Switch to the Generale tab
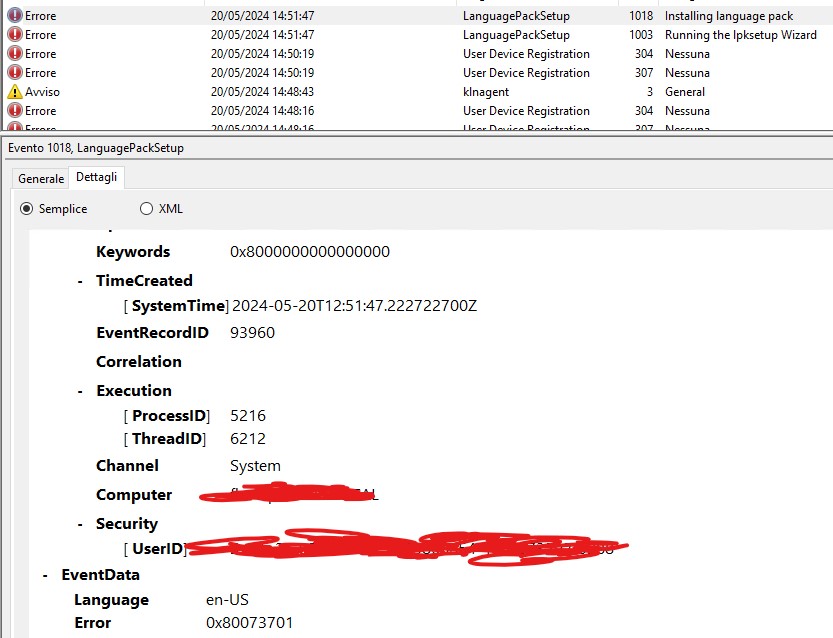 pyautogui.click(x=39, y=179)
